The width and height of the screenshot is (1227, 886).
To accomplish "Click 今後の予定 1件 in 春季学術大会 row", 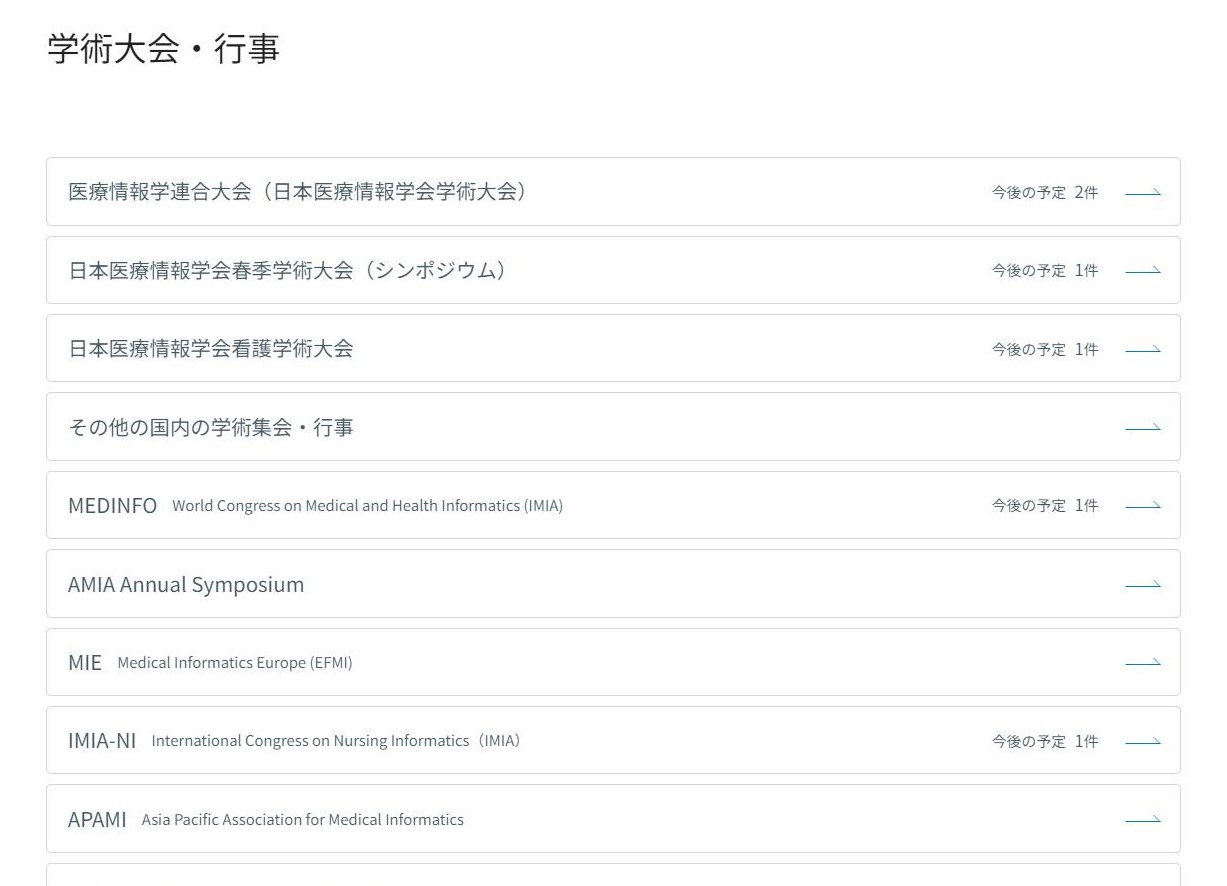I will click(x=1044, y=270).
